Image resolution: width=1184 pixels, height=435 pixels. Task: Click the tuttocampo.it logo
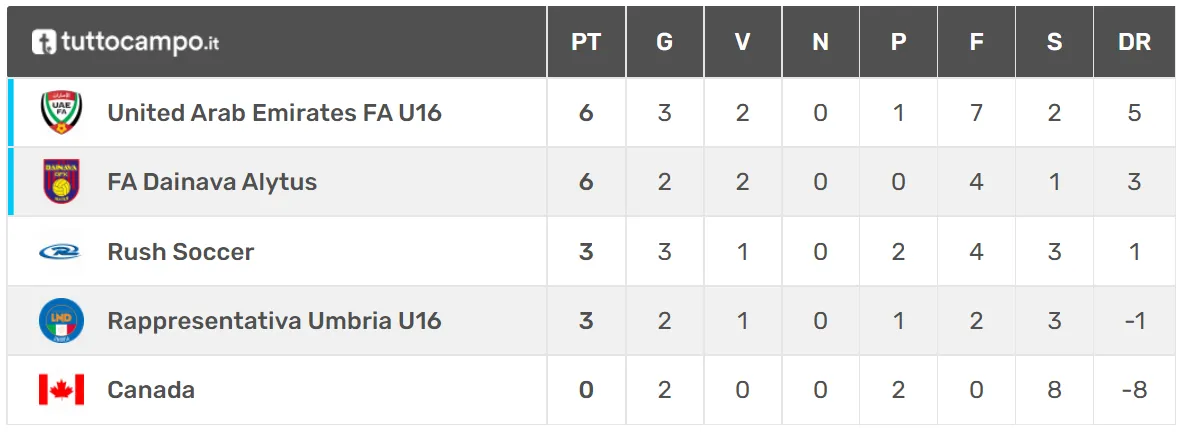click(125, 42)
